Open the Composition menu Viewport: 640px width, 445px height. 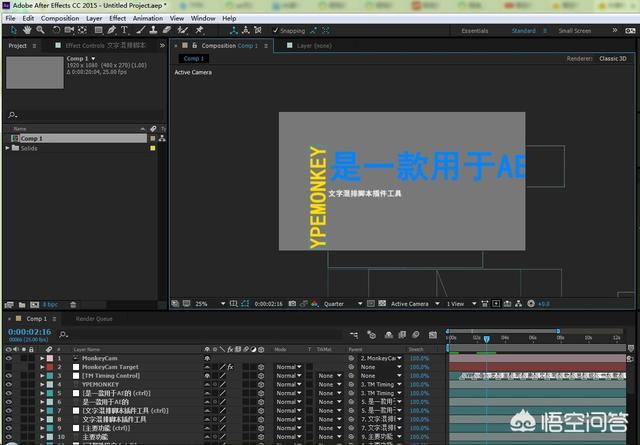tap(59, 18)
